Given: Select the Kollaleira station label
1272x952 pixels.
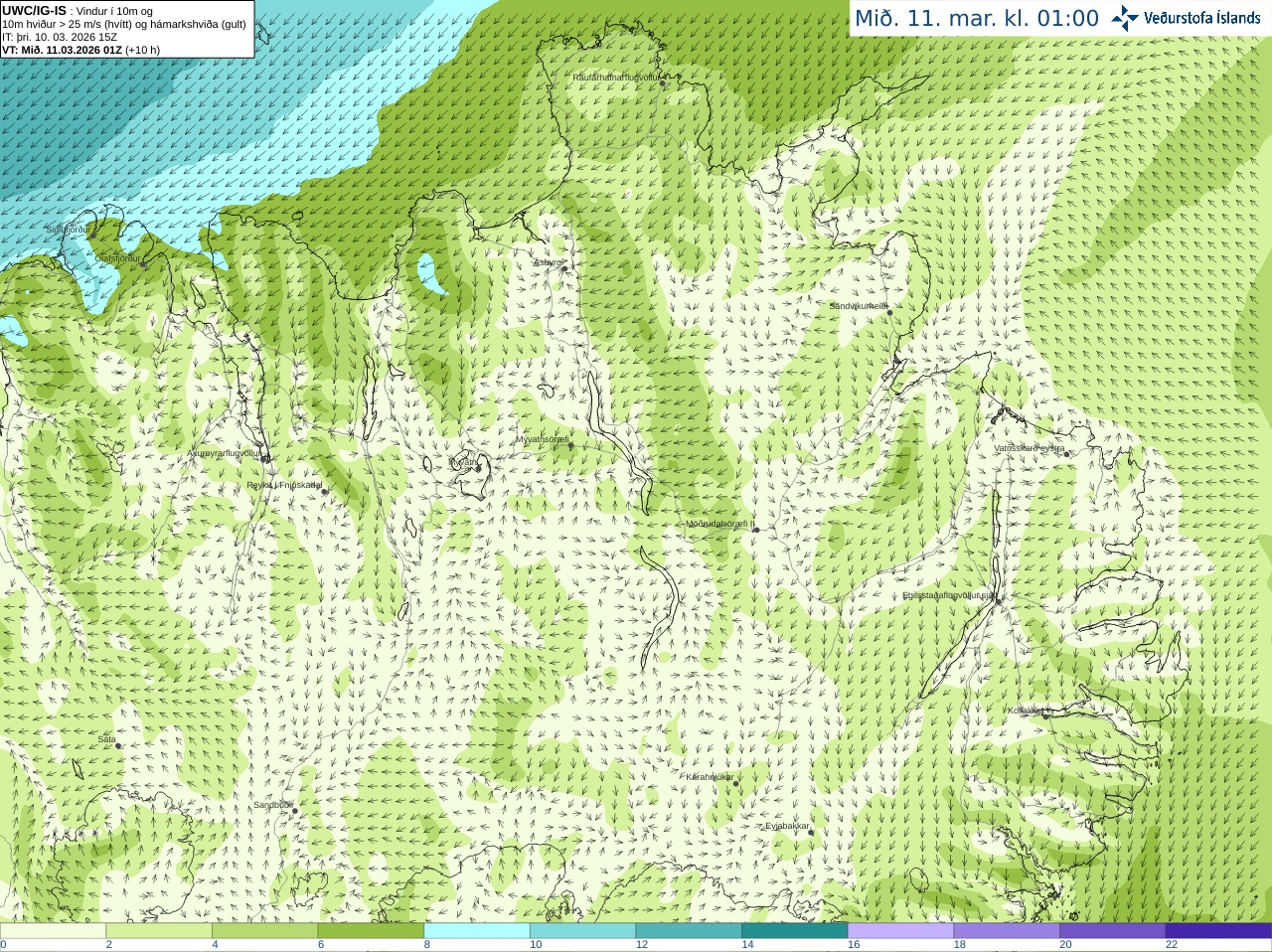Looking at the screenshot, I should 1026,711.
